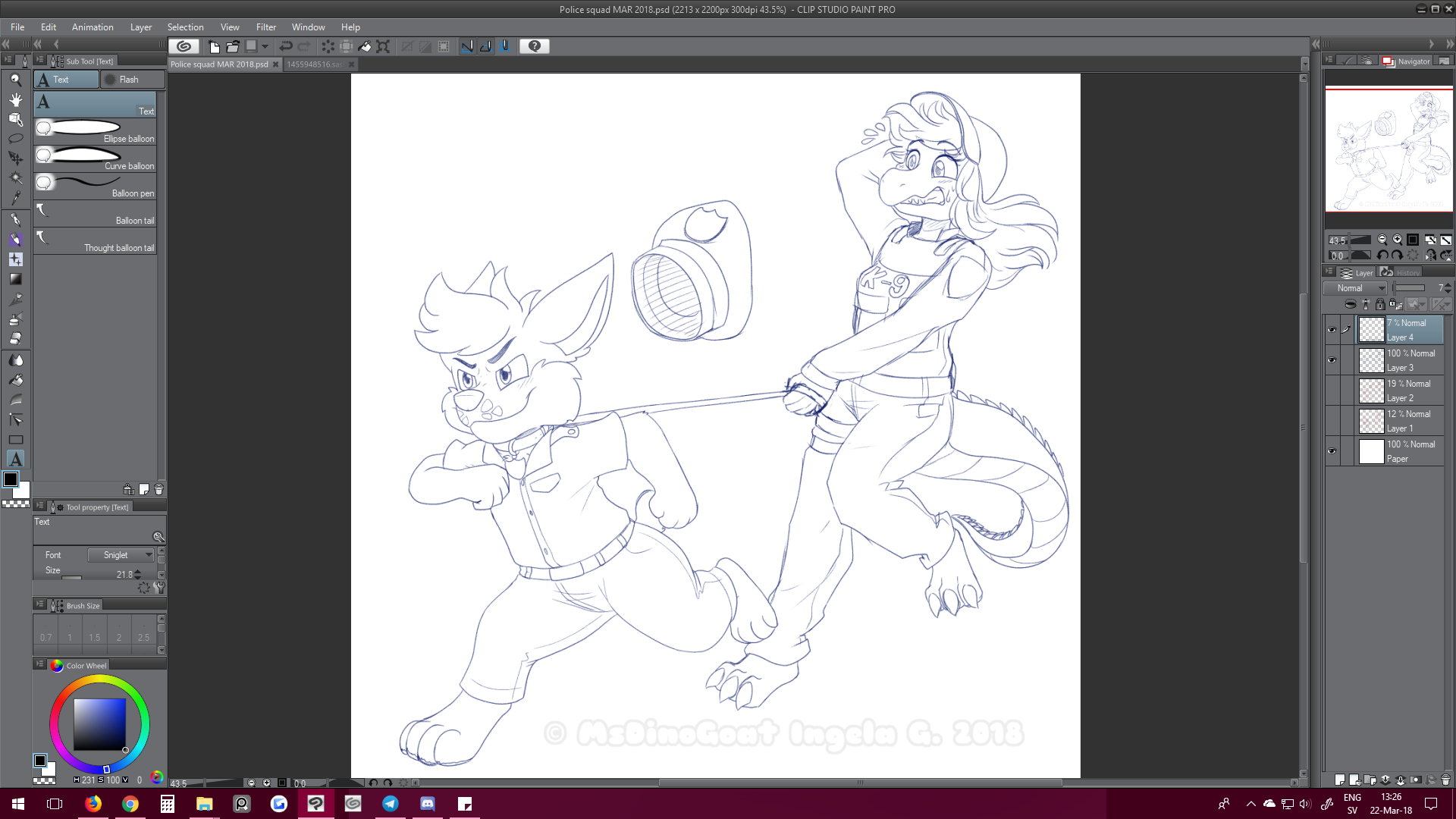
Task: Click the Undo arrow in command bar
Action: pyautogui.click(x=286, y=46)
